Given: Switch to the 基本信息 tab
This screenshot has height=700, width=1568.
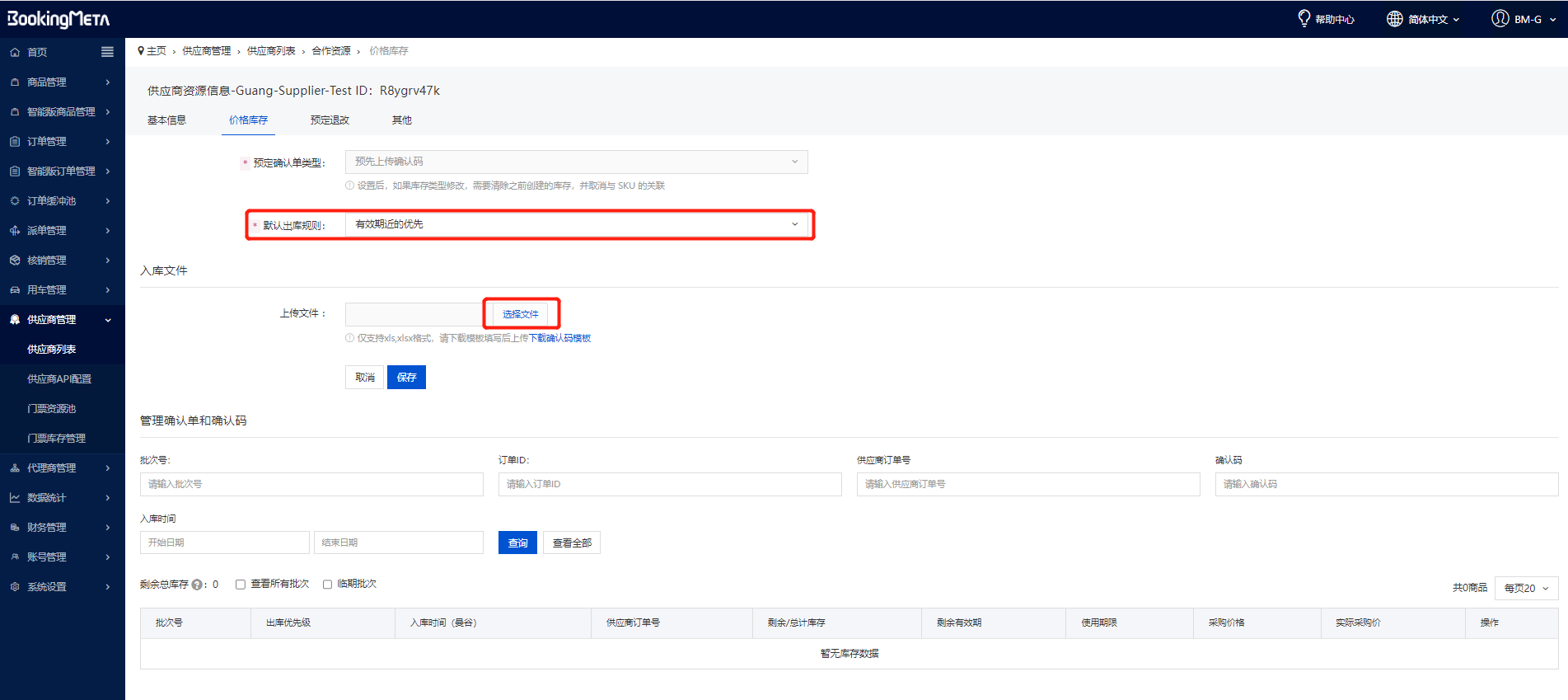Looking at the screenshot, I should pyautogui.click(x=166, y=120).
